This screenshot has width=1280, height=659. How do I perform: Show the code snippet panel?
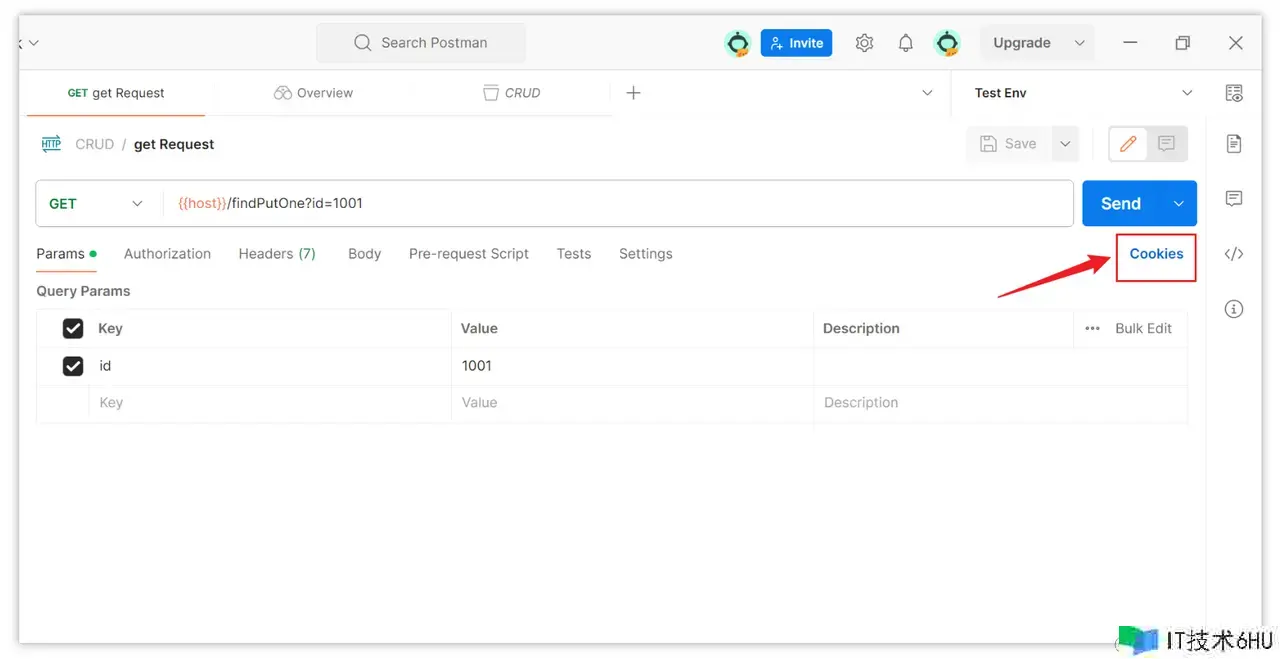tap(1234, 254)
